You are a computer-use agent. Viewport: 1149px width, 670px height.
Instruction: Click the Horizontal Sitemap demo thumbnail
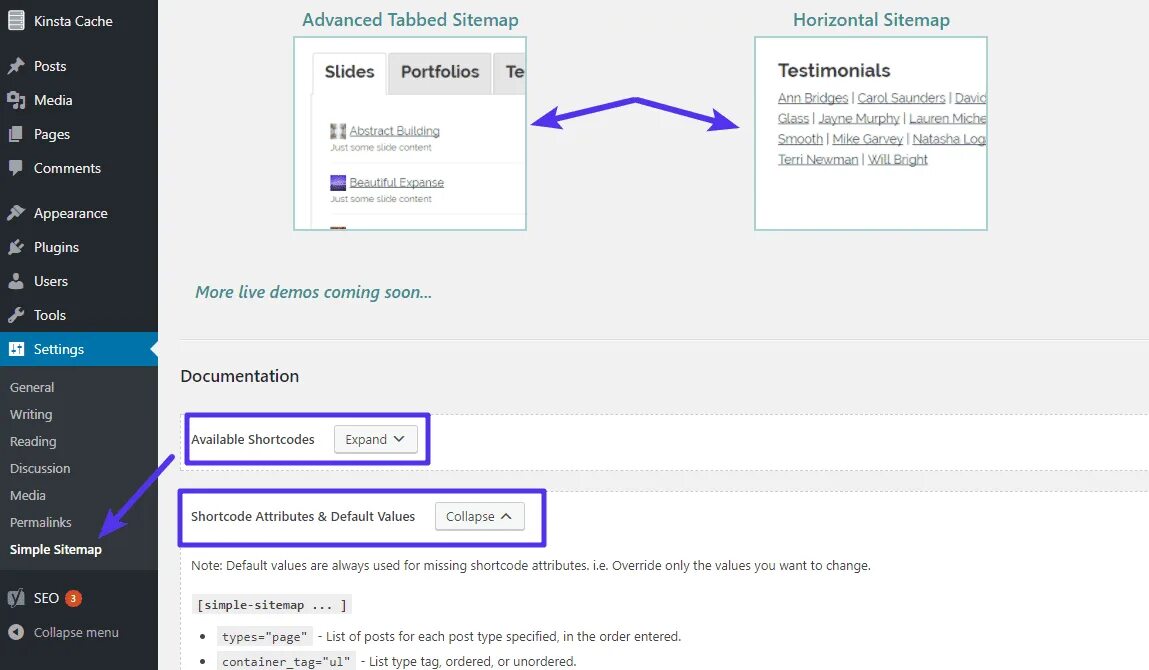click(x=870, y=134)
